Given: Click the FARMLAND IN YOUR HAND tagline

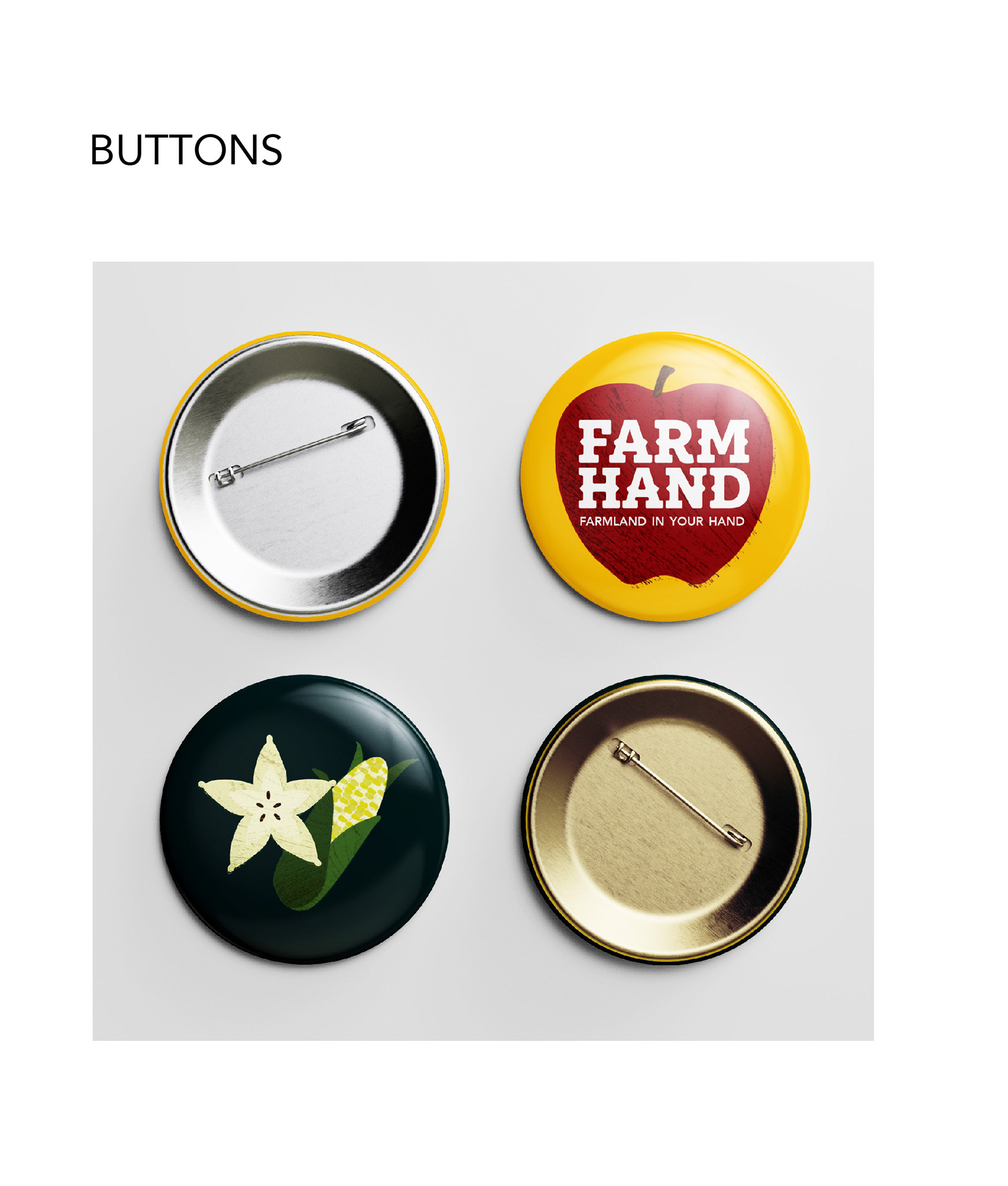Looking at the screenshot, I should 661,521.
